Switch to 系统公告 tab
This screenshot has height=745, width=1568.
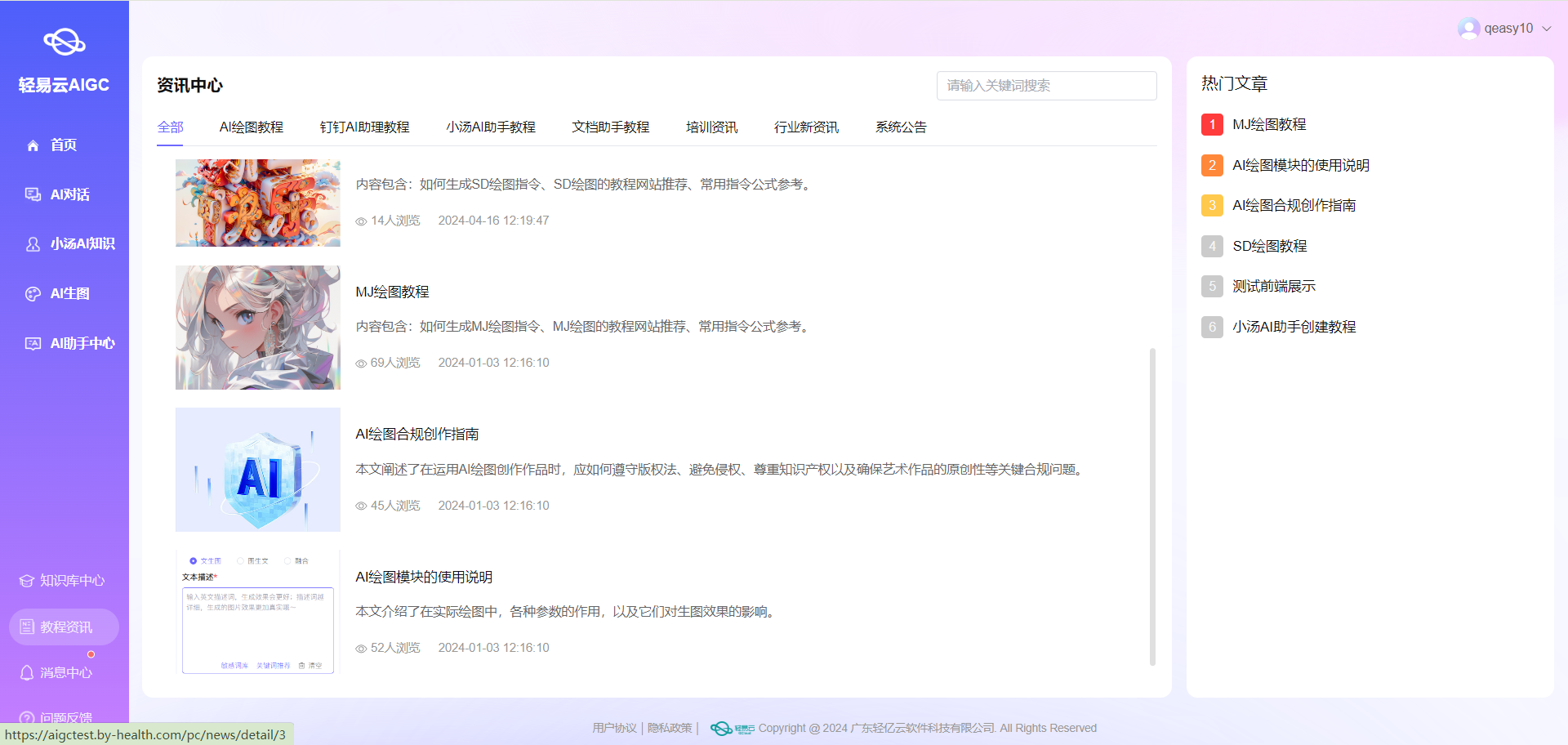pos(901,127)
